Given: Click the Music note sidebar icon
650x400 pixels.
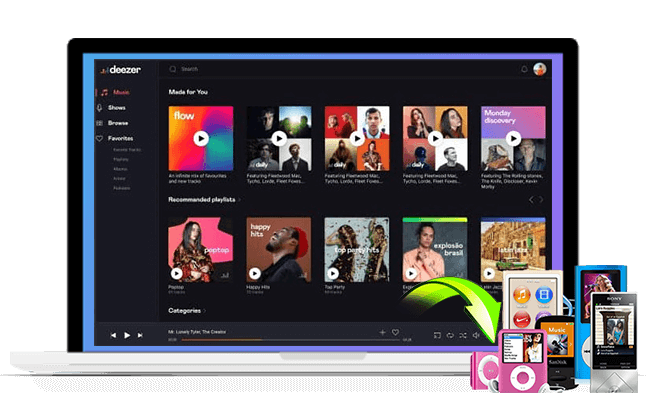Looking at the screenshot, I should (104, 92).
